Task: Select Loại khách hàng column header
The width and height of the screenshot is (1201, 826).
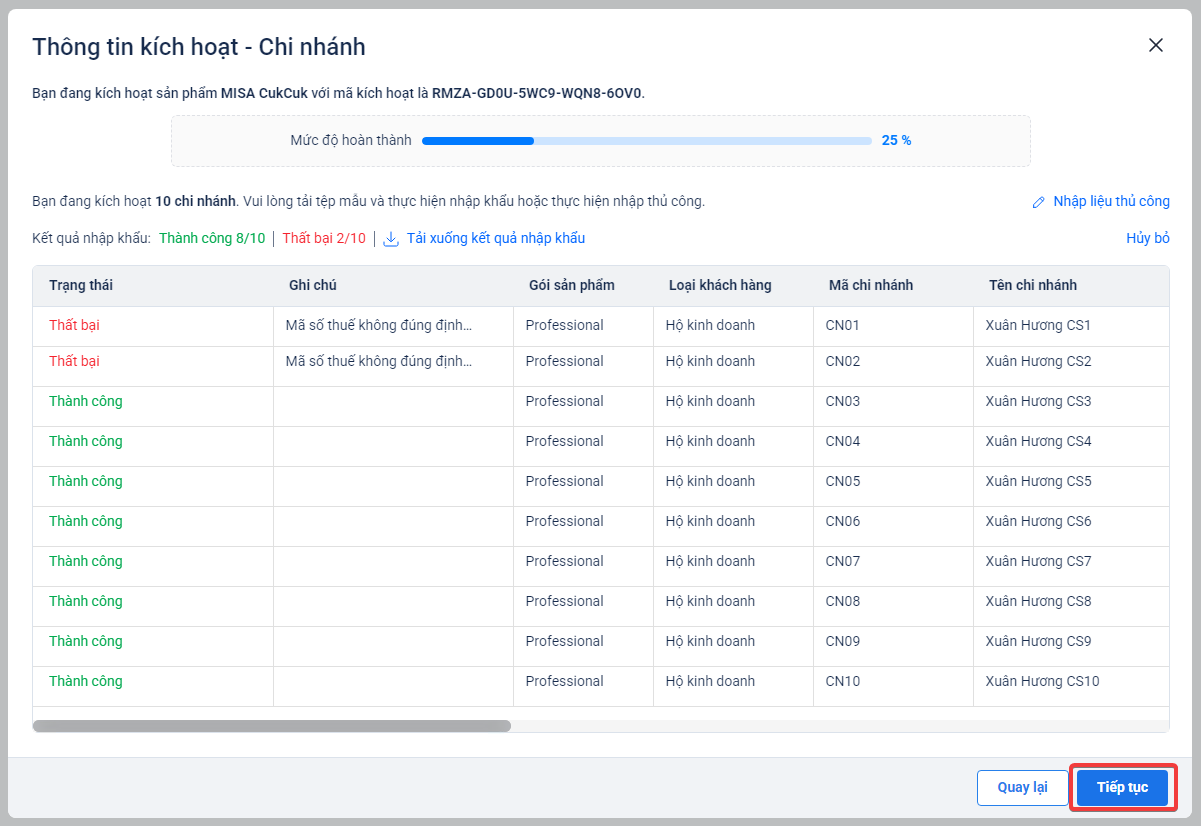Action: tap(720, 285)
